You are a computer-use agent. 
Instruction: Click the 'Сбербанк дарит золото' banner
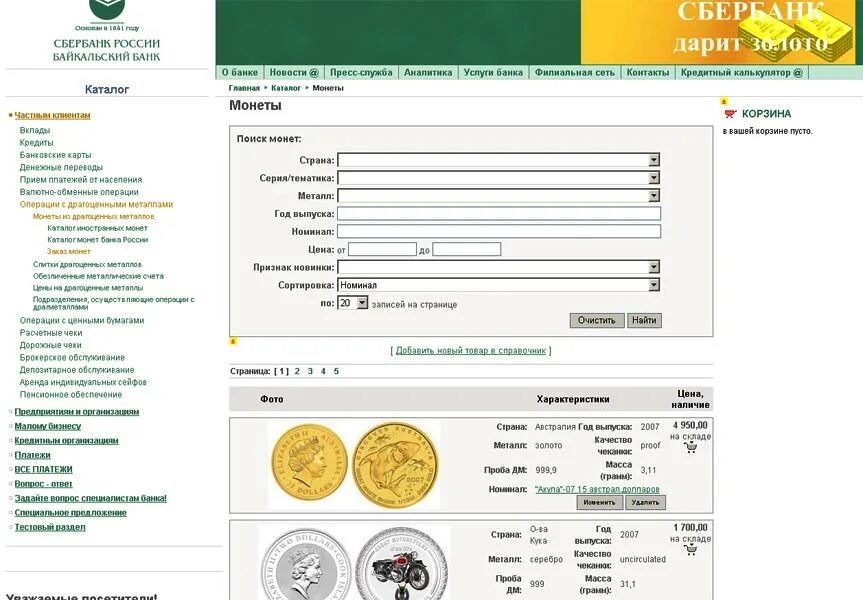pyautogui.click(x=718, y=32)
